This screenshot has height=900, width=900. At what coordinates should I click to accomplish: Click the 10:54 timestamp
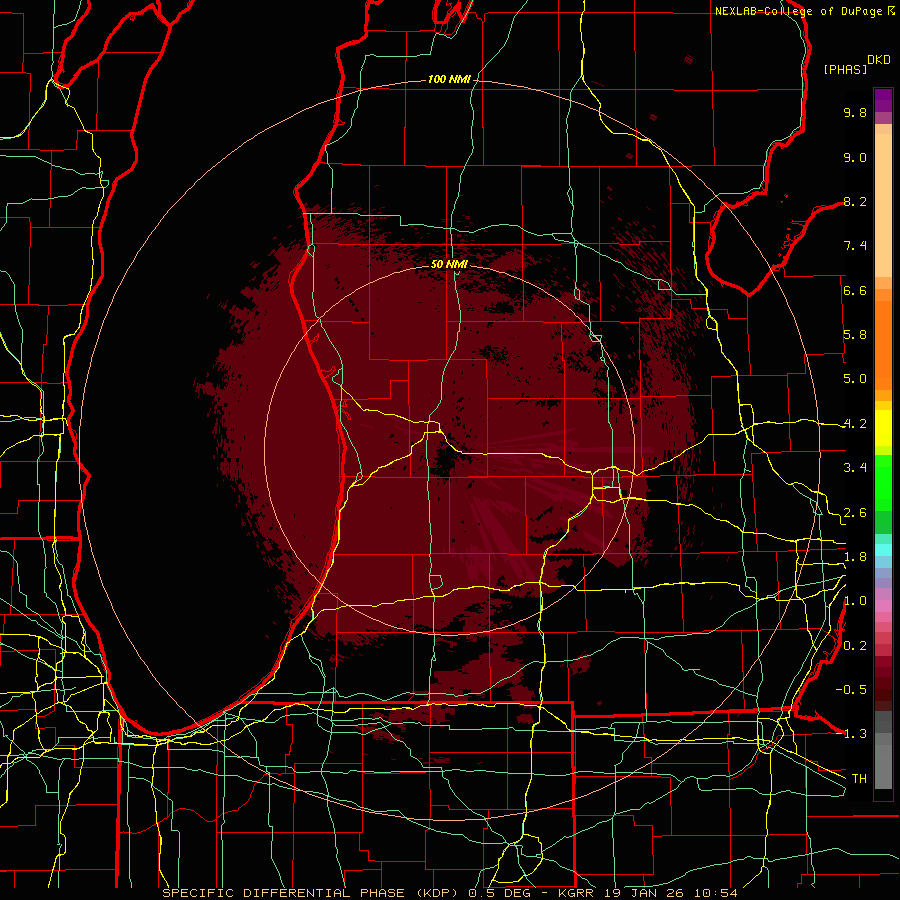(x=715, y=893)
